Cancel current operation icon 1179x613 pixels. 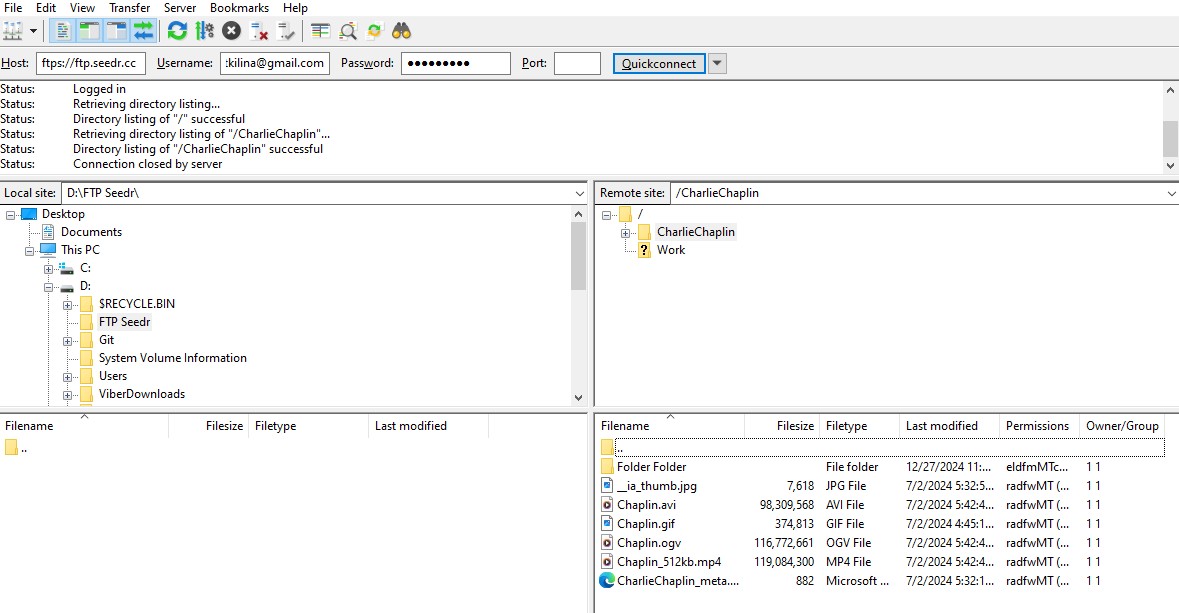coord(232,31)
